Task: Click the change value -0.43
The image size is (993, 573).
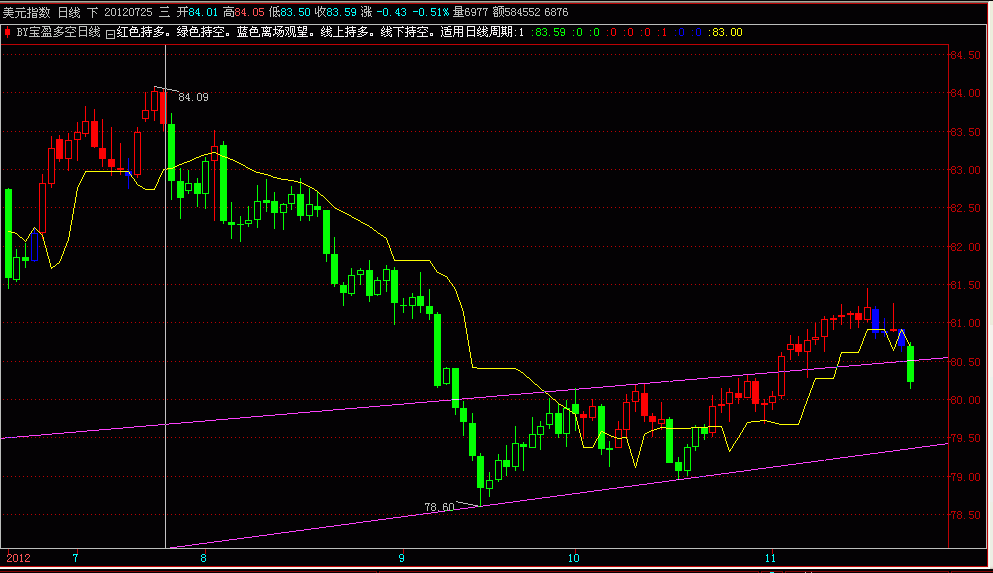Action: [391, 12]
